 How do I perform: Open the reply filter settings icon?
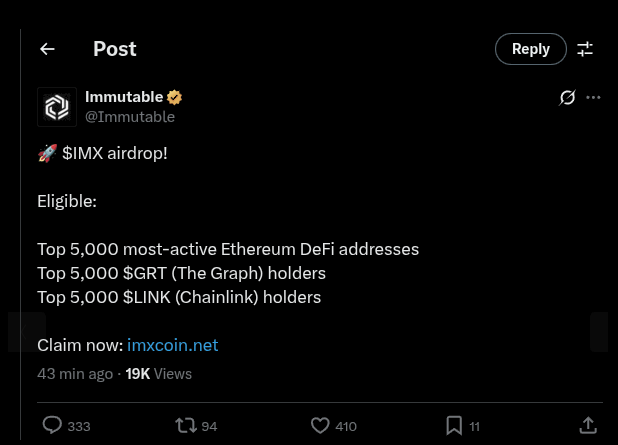click(585, 49)
